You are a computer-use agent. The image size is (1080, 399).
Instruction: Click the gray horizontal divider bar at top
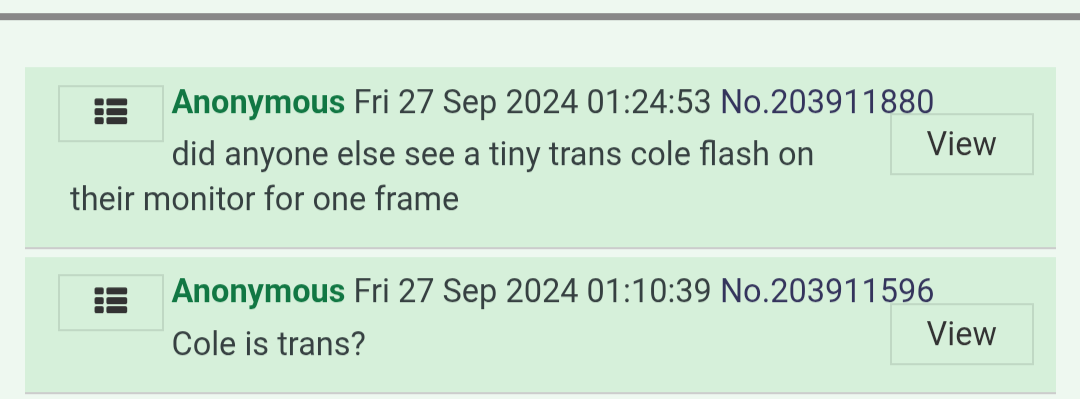pyautogui.click(x=540, y=17)
